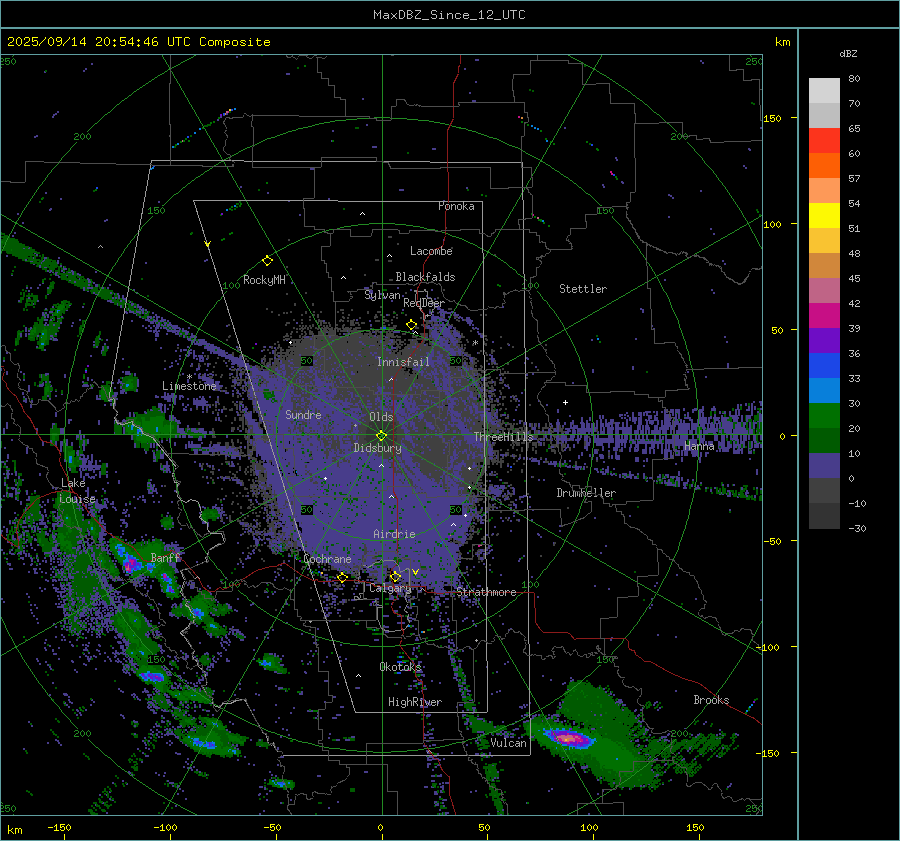Image resolution: width=900 pixels, height=841 pixels.
Task: Click the -30 value in the dBZ legend
Action: tap(857, 528)
